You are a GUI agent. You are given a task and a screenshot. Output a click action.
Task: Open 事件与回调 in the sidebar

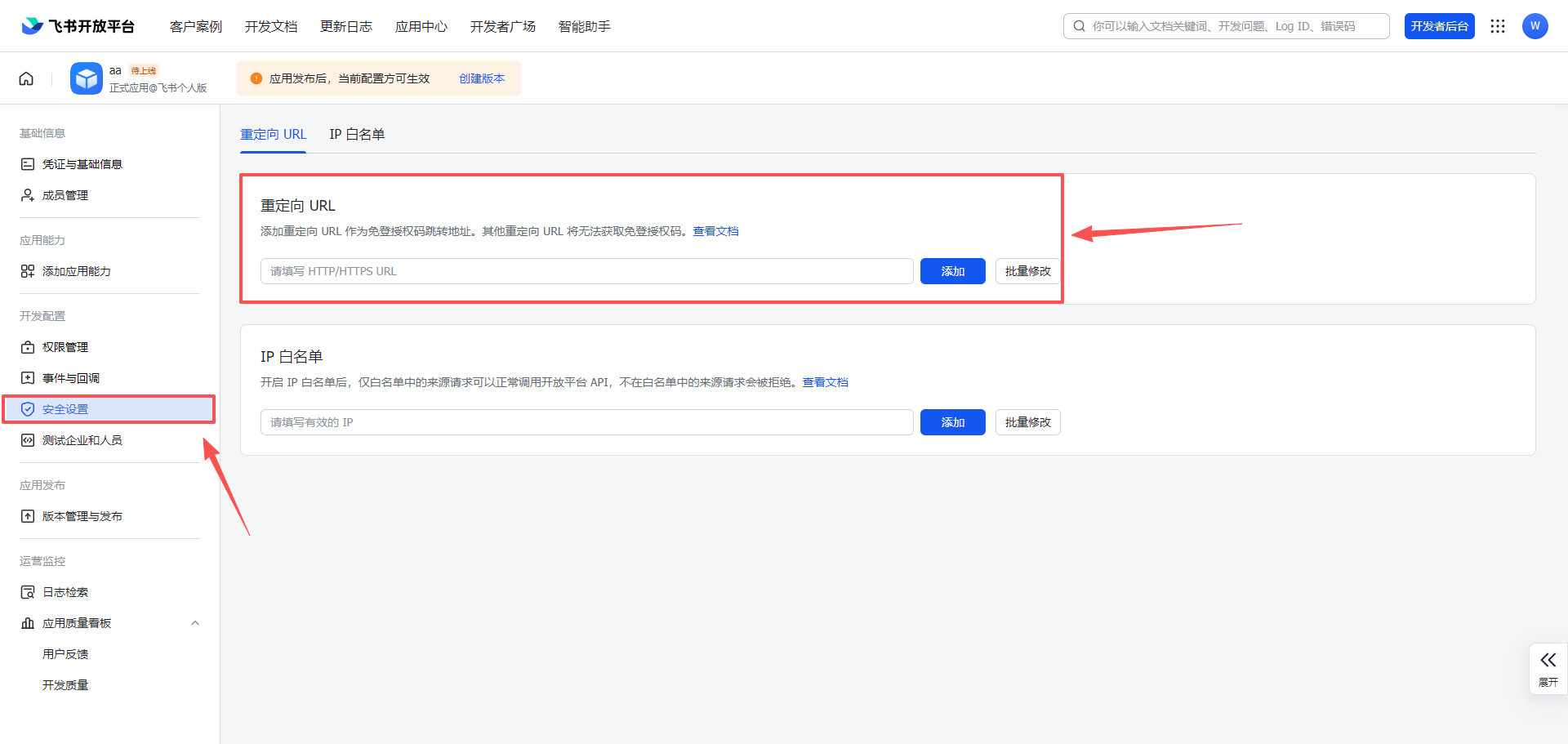[x=71, y=378]
